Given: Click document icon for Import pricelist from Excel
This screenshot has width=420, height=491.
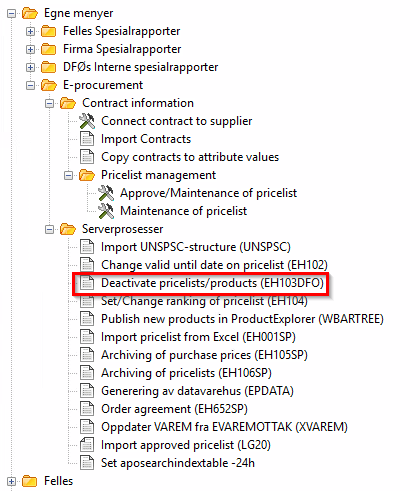Looking at the screenshot, I should (x=87, y=337).
